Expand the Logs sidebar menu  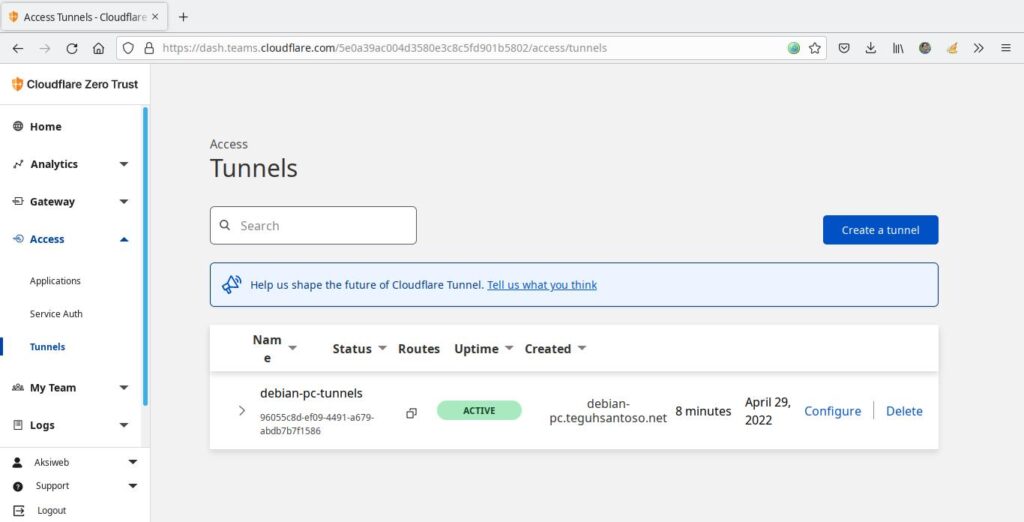click(124, 425)
